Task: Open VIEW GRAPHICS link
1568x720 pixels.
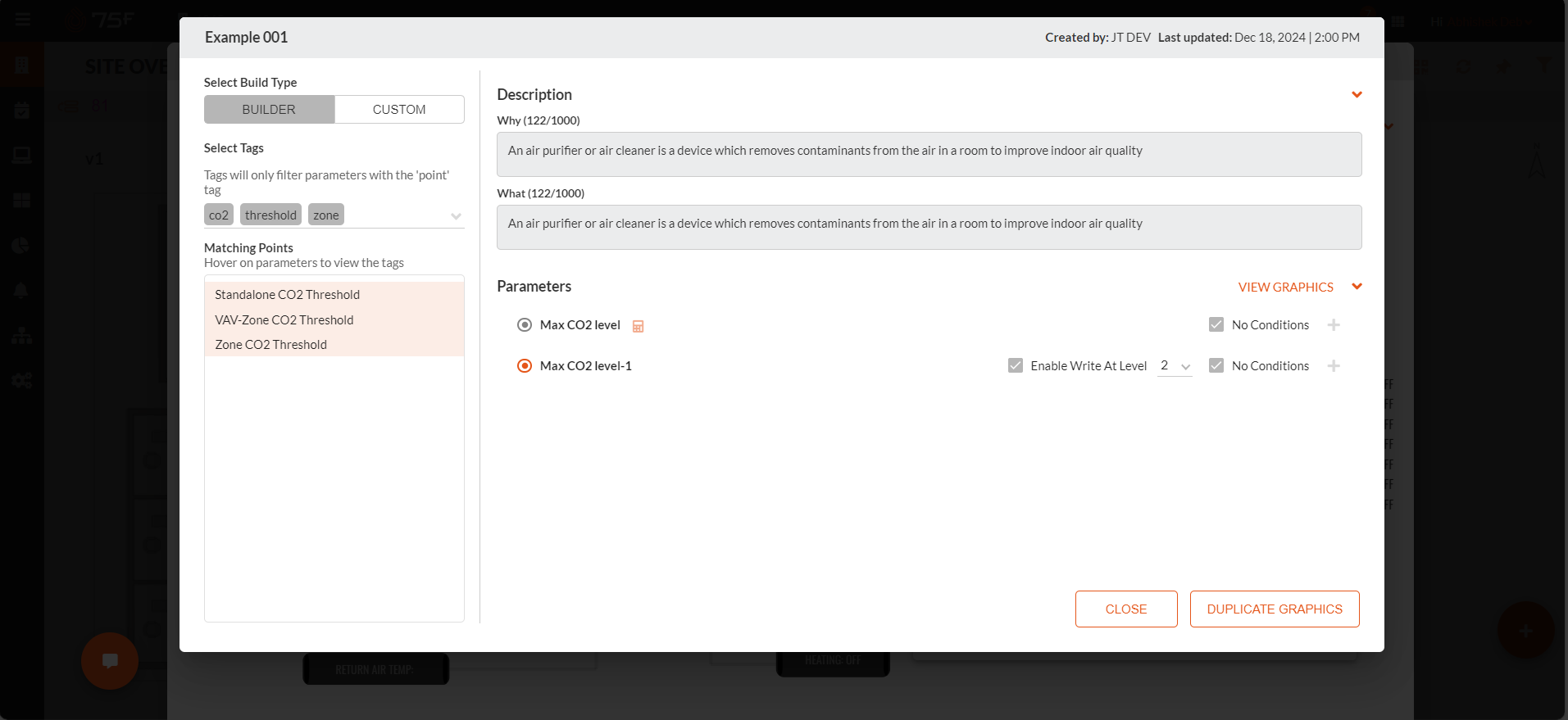Action: 1285,288
